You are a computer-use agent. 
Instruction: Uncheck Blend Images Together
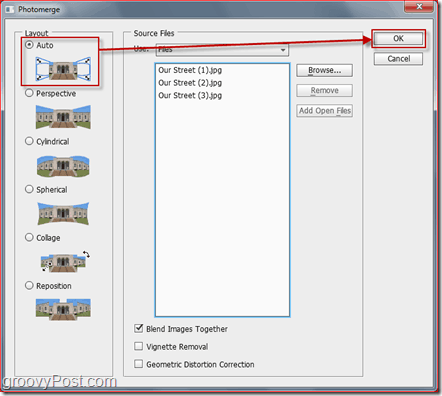click(139, 328)
